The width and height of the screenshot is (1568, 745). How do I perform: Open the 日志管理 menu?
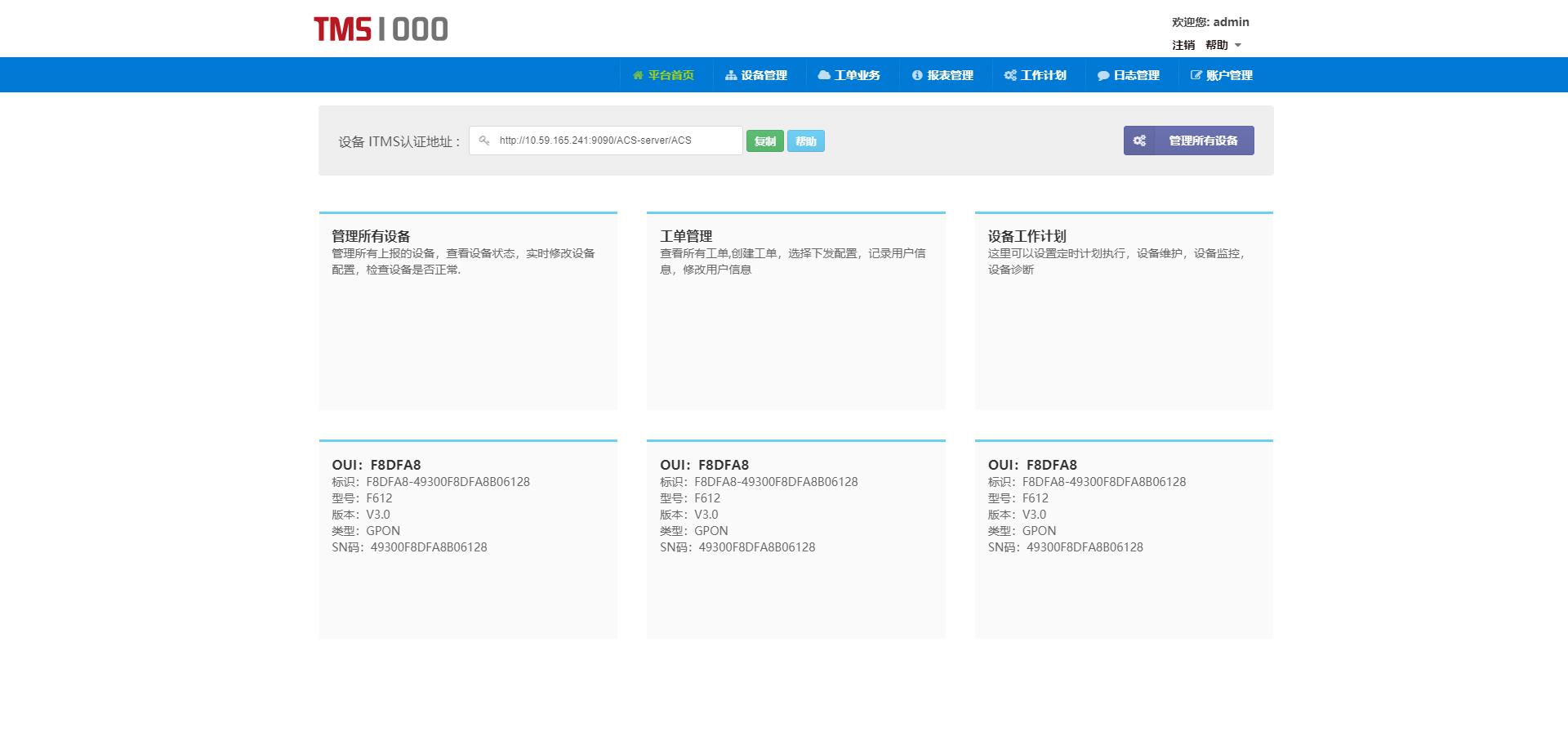1128,75
